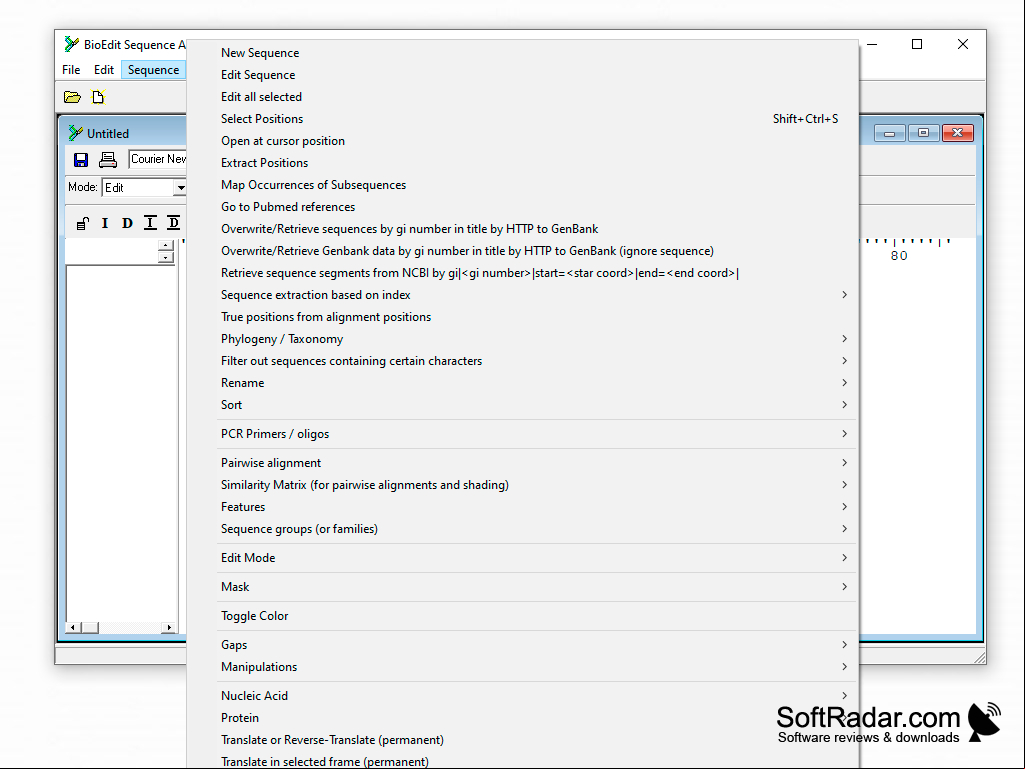
Task: Click the plain I insert icon
Action: pyautogui.click(x=105, y=224)
